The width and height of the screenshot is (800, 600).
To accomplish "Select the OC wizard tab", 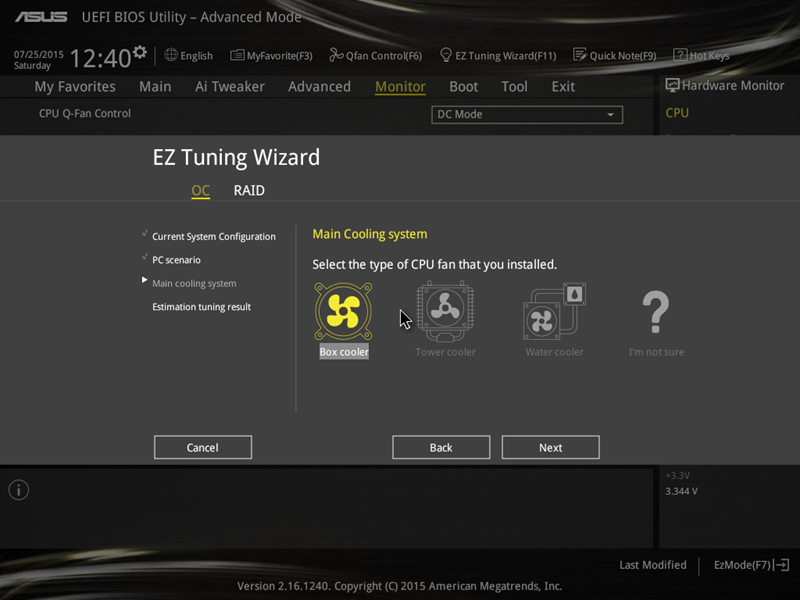I will click(201, 191).
